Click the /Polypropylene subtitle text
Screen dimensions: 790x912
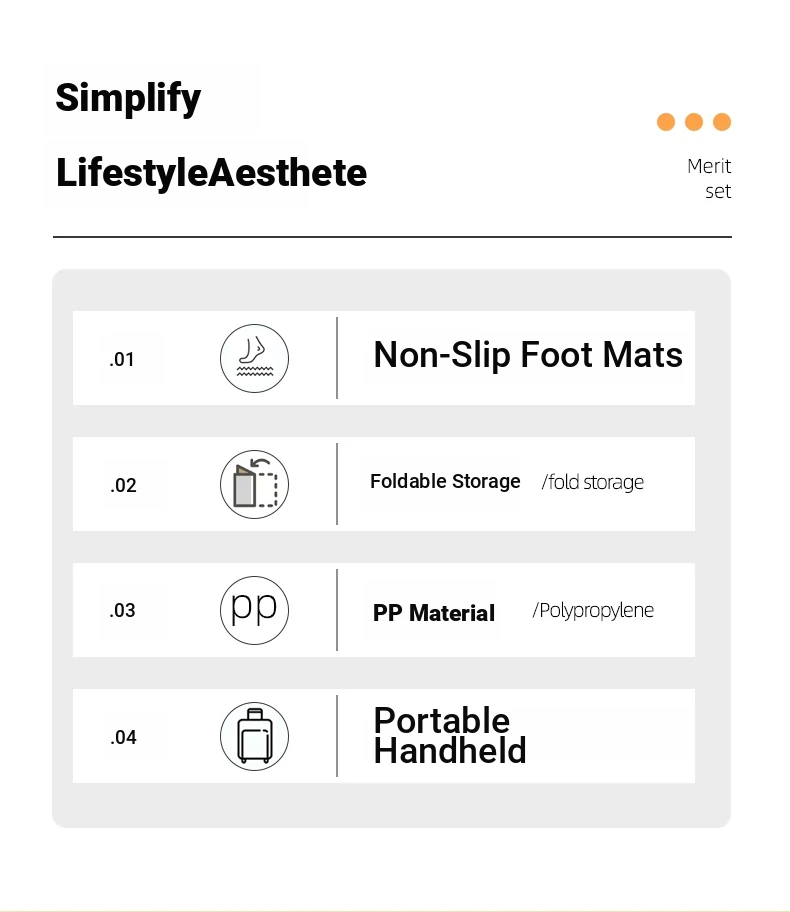[593, 611]
